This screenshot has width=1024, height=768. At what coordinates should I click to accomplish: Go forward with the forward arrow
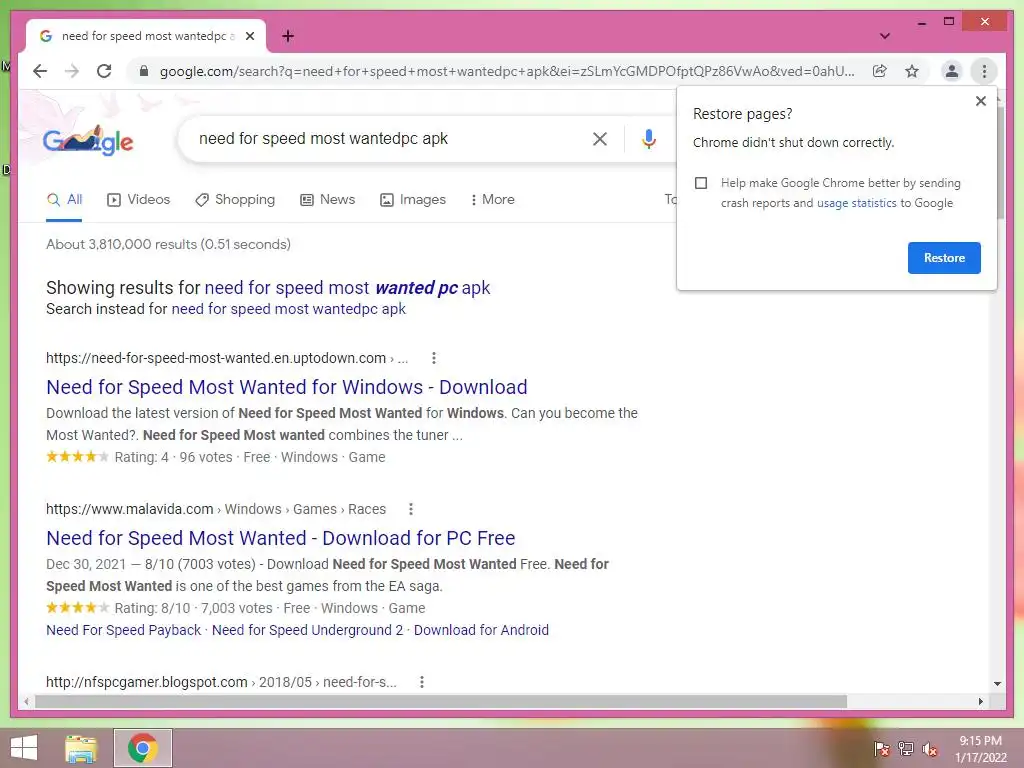[72, 71]
